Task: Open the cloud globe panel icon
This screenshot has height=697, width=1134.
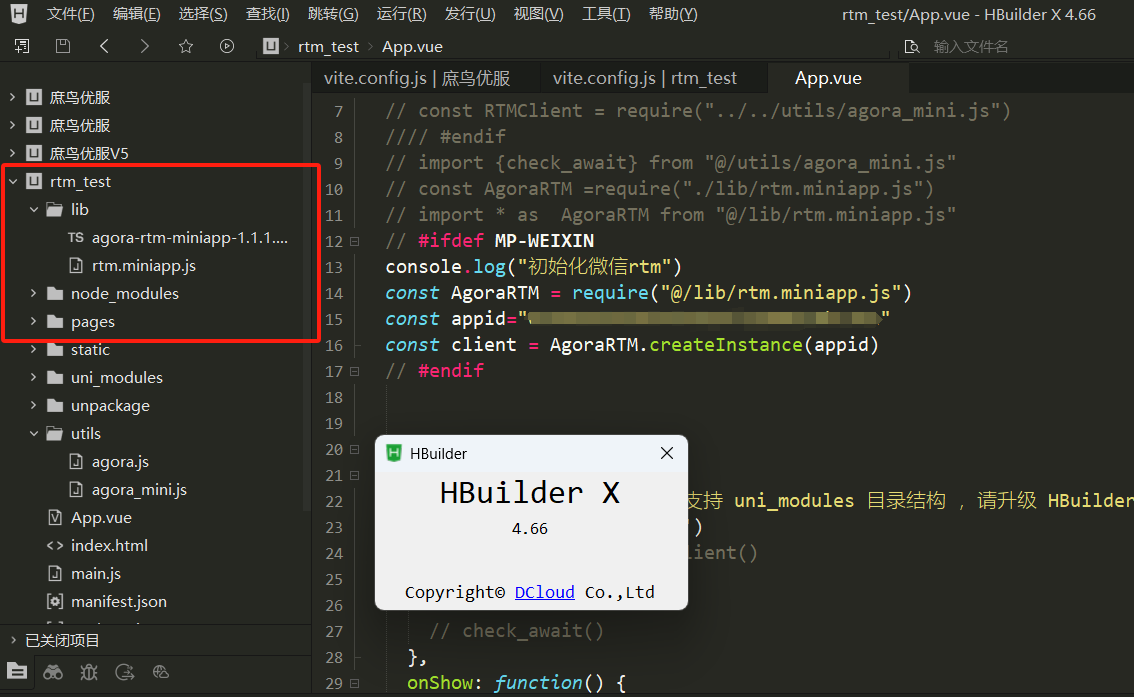Action: tap(161, 672)
